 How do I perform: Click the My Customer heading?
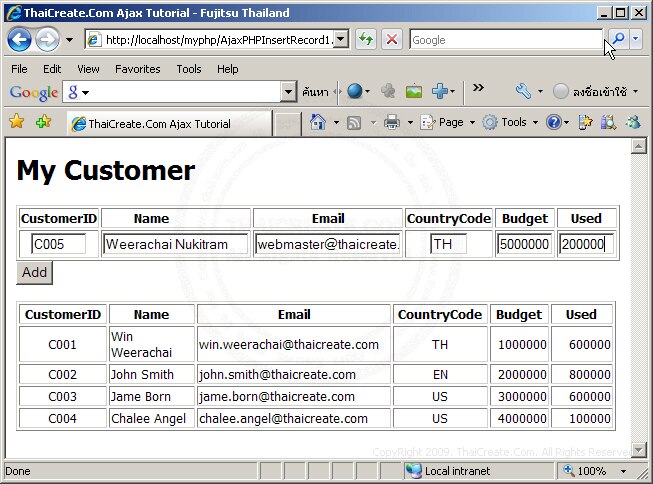[x=106, y=171]
